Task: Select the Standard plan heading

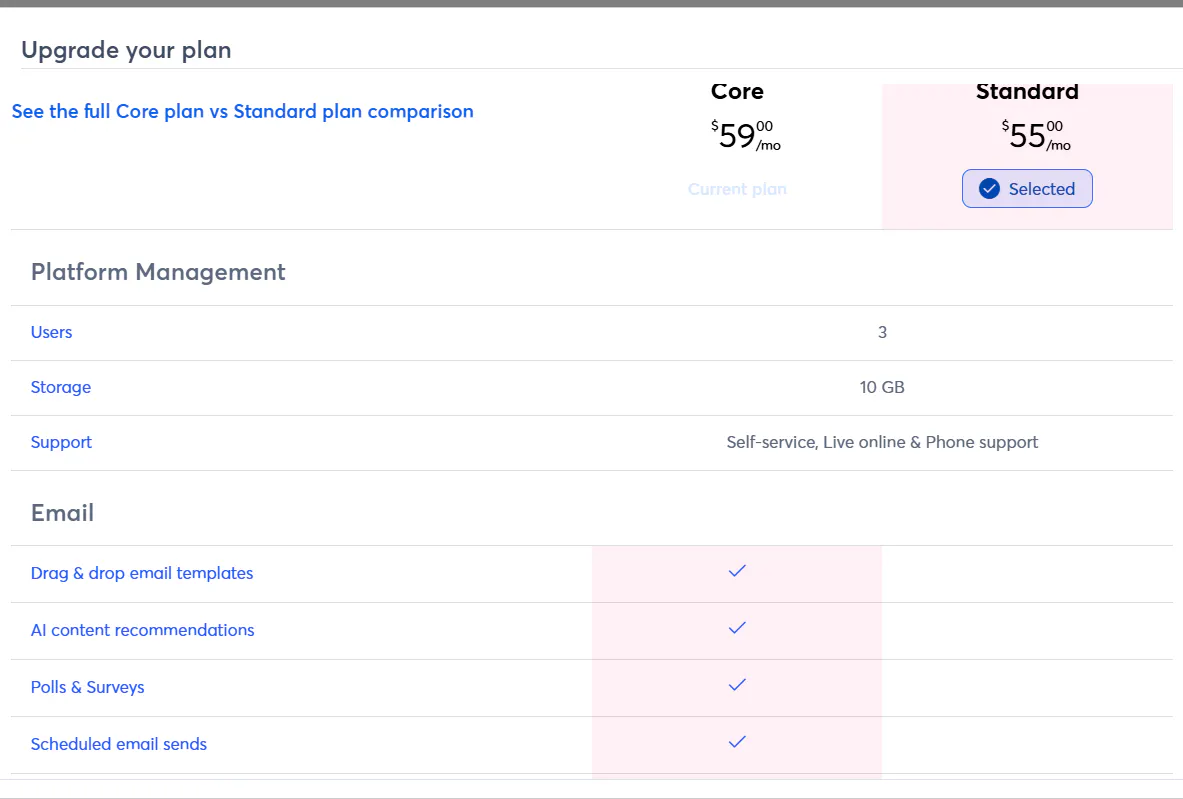Action: tap(1027, 92)
